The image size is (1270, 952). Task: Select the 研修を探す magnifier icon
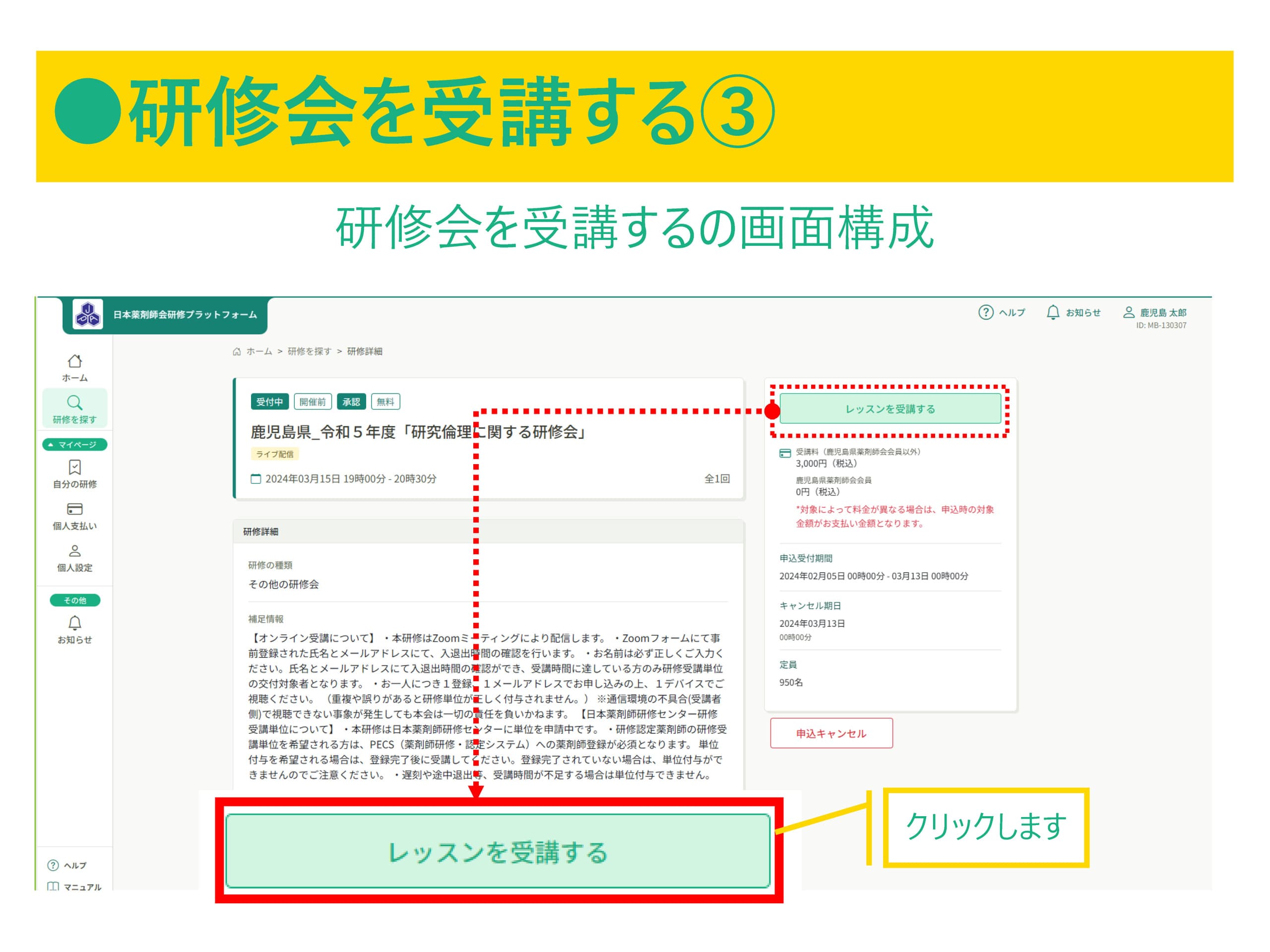[74, 402]
